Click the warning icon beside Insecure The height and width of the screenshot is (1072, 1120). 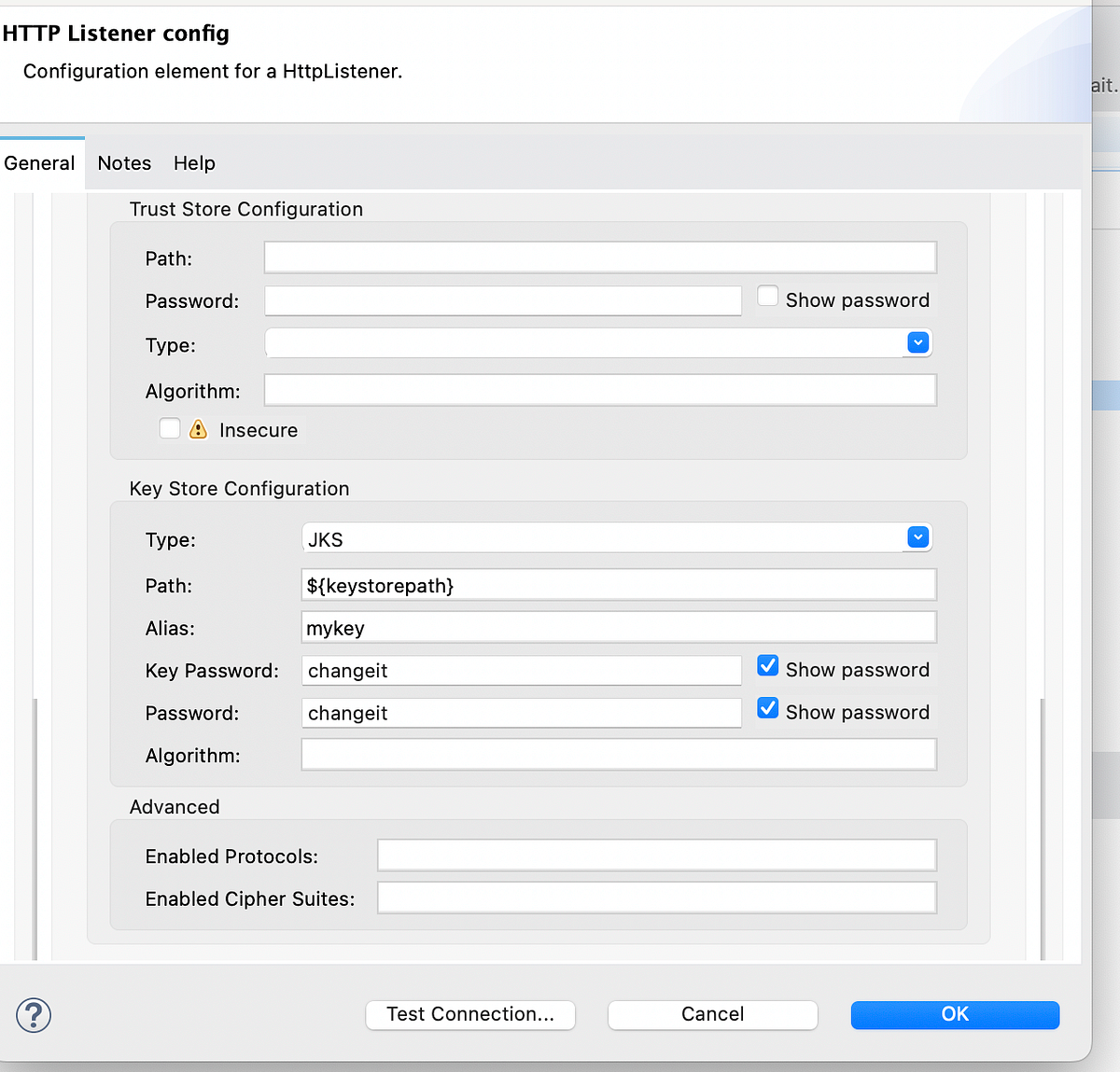coord(199,428)
